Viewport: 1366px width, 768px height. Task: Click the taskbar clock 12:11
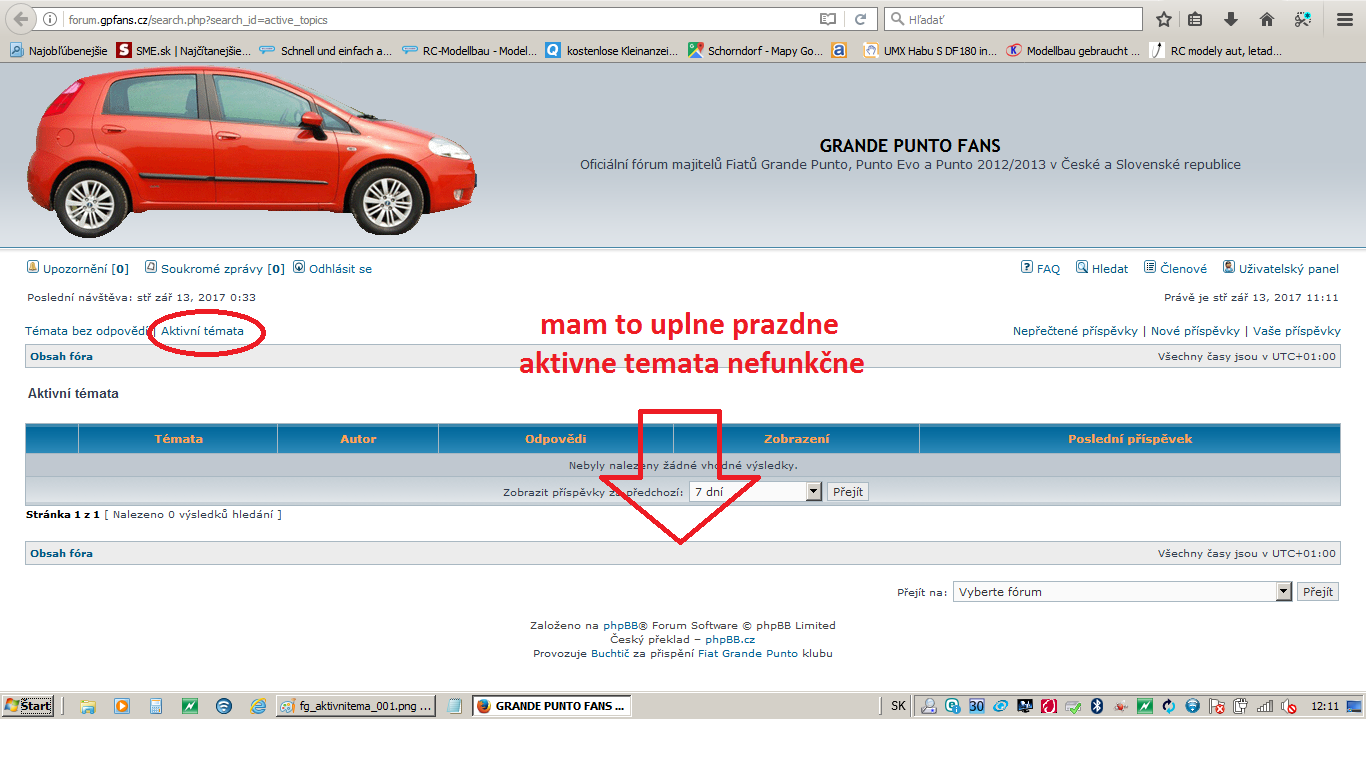1325,706
